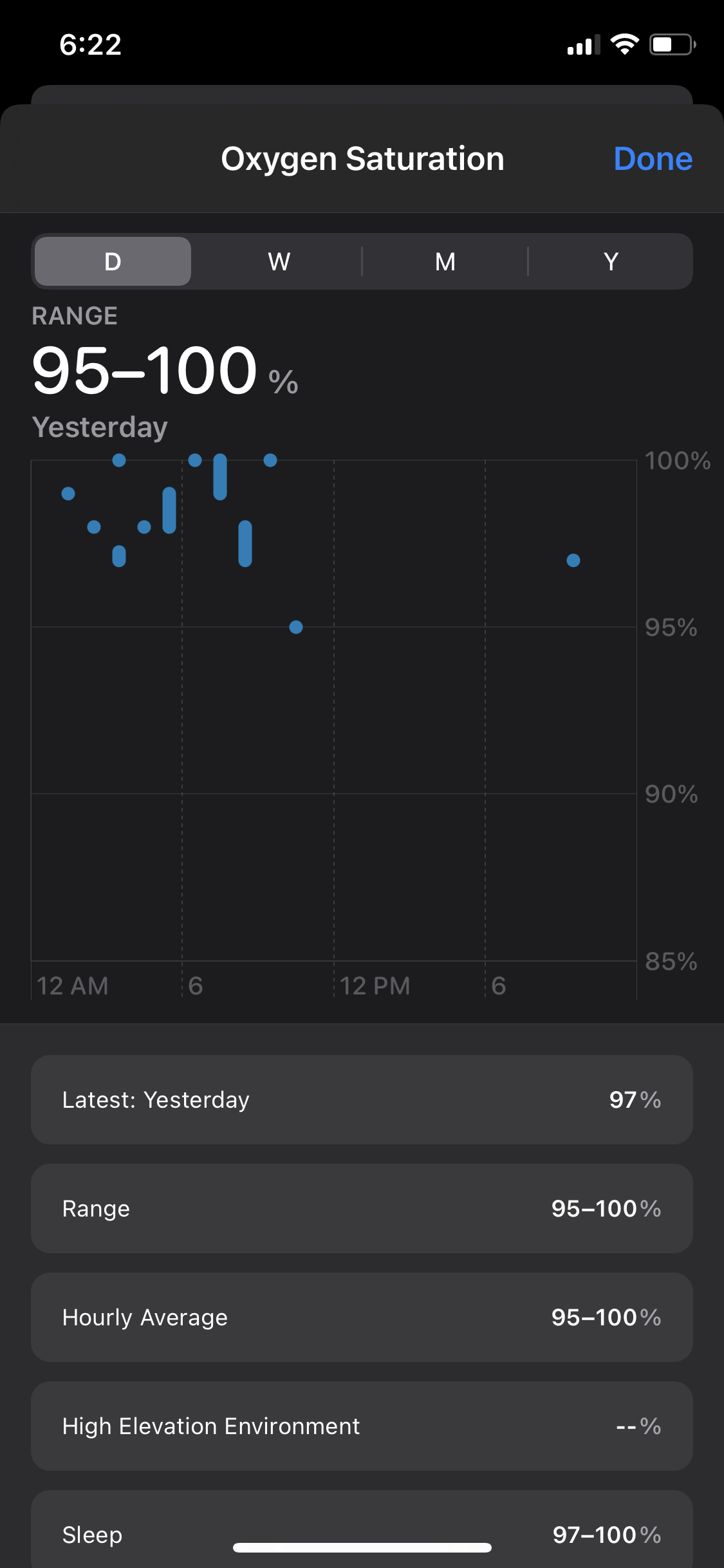The height and width of the screenshot is (1568, 724).
Task: Tap the 12 PM axis label
Action: [375, 985]
